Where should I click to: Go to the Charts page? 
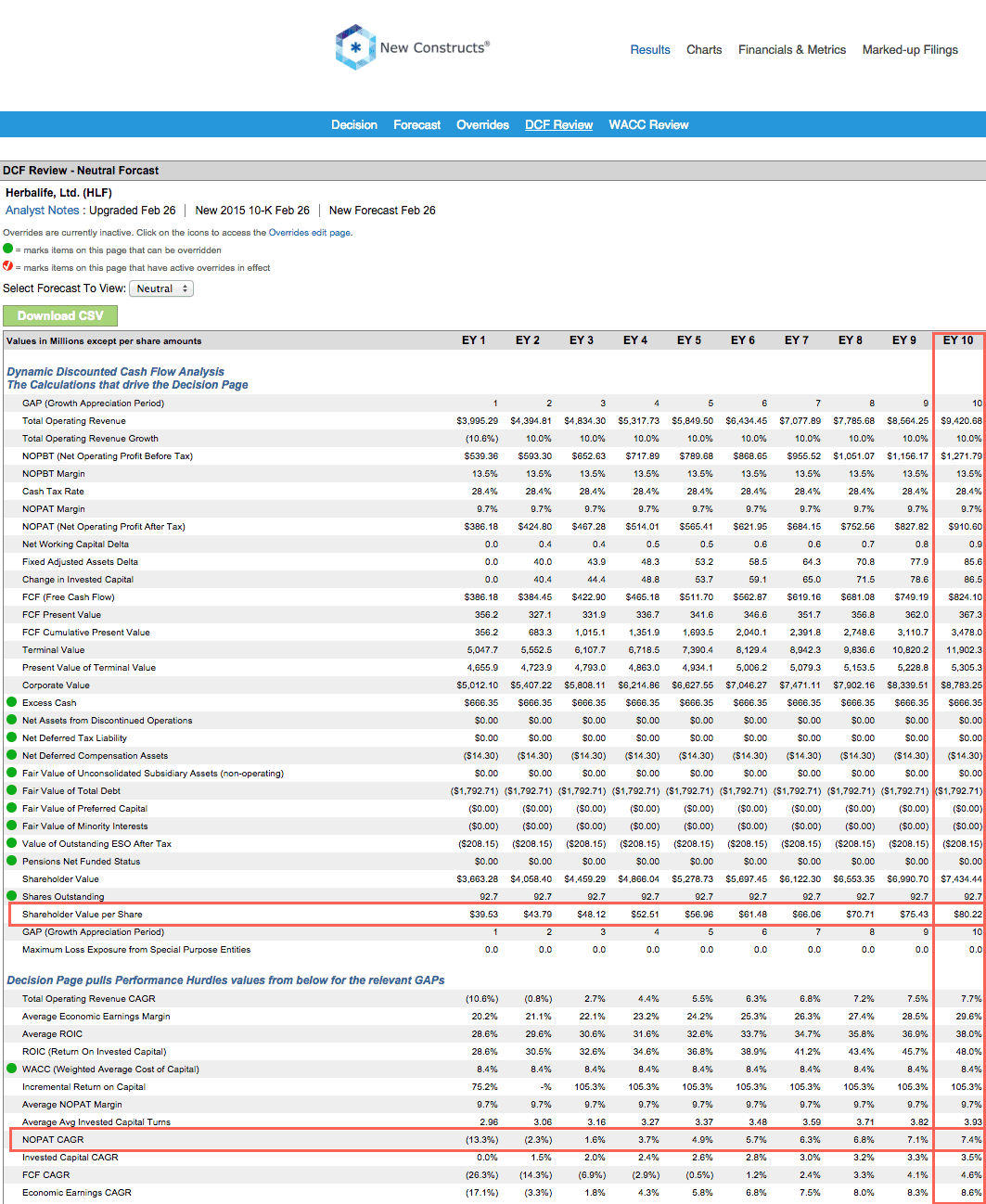click(704, 50)
